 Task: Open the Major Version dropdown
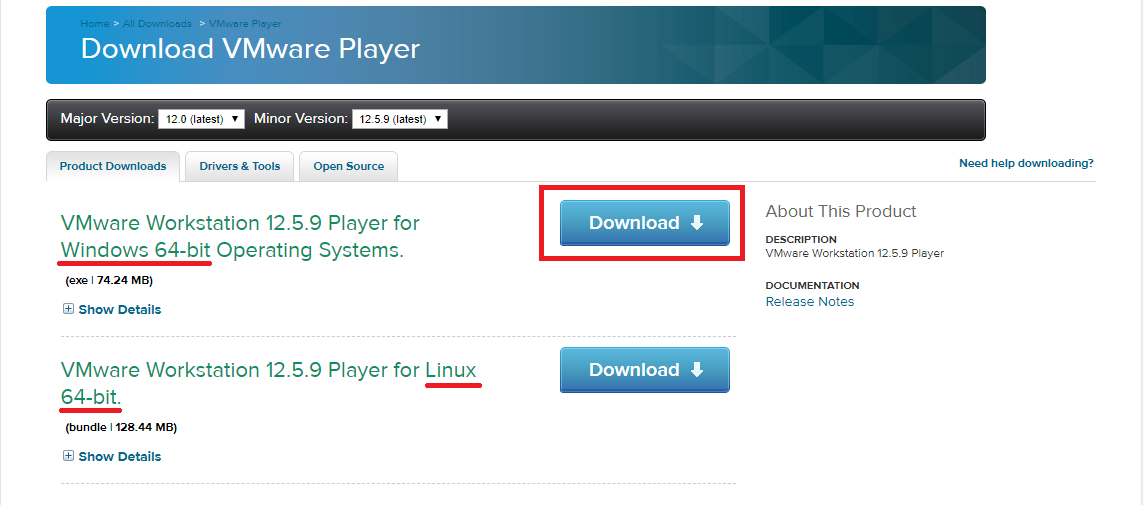point(201,119)
